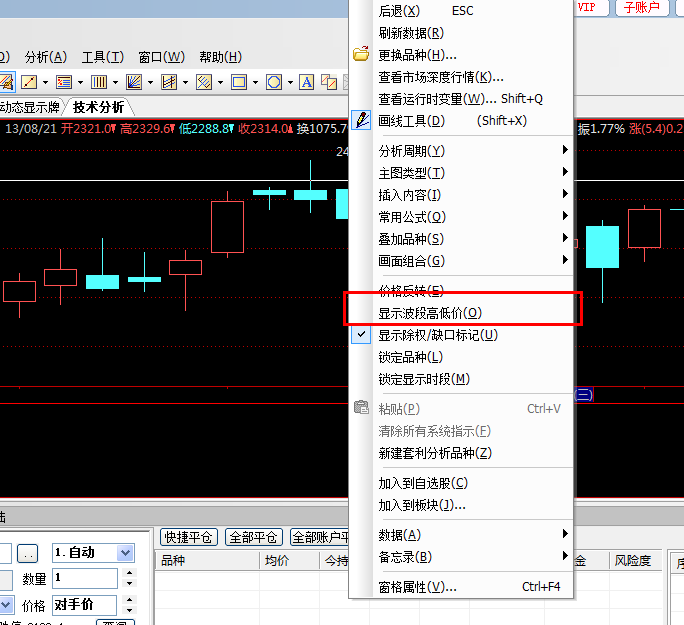
Task: Select the fan lines drawing tool
Action: pyautogui.click(x=134, y=82)
